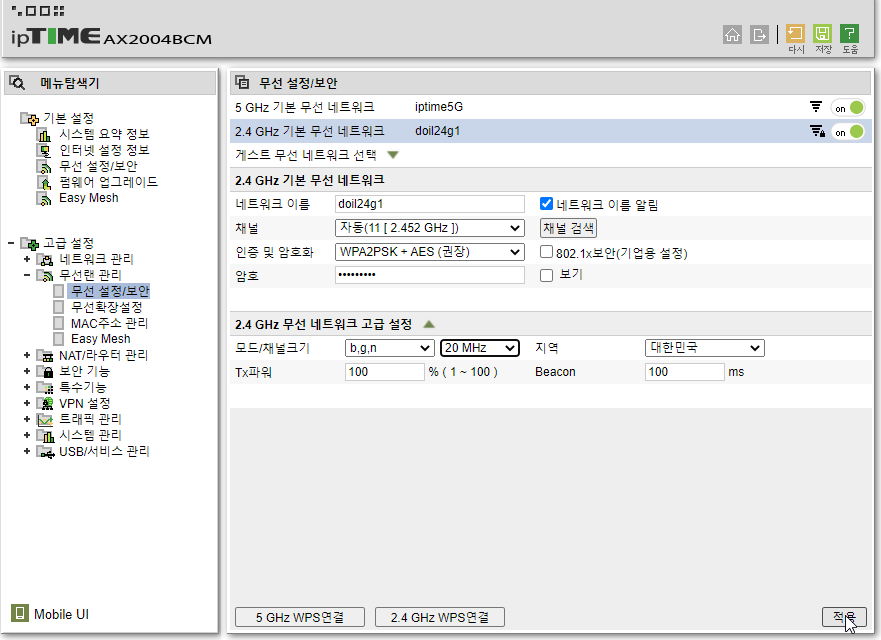Image resolution: width=881 pixels, height=640 pixels.
Task: Expand the NAT/라우터 관리 tree node
Action: [x=26, y=356]
